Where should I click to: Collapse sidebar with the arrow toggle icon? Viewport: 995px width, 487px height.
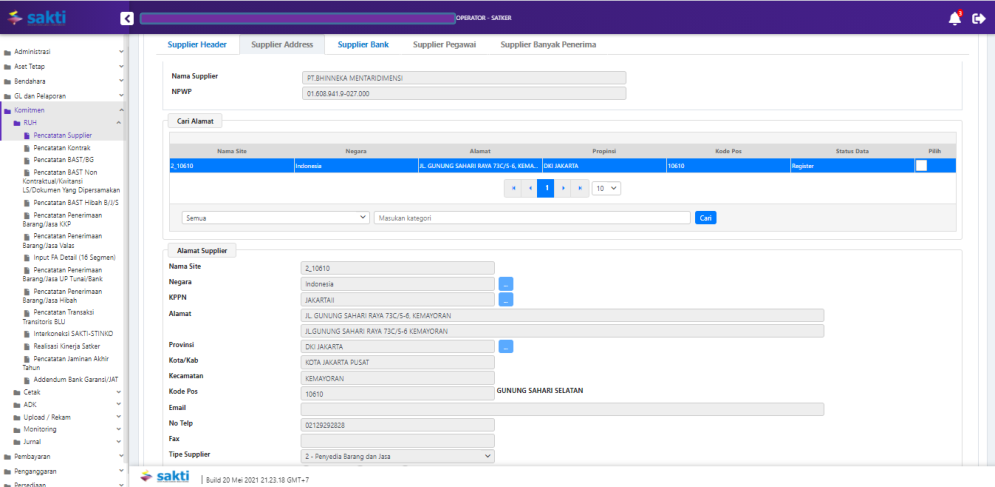tap(126, 18)
